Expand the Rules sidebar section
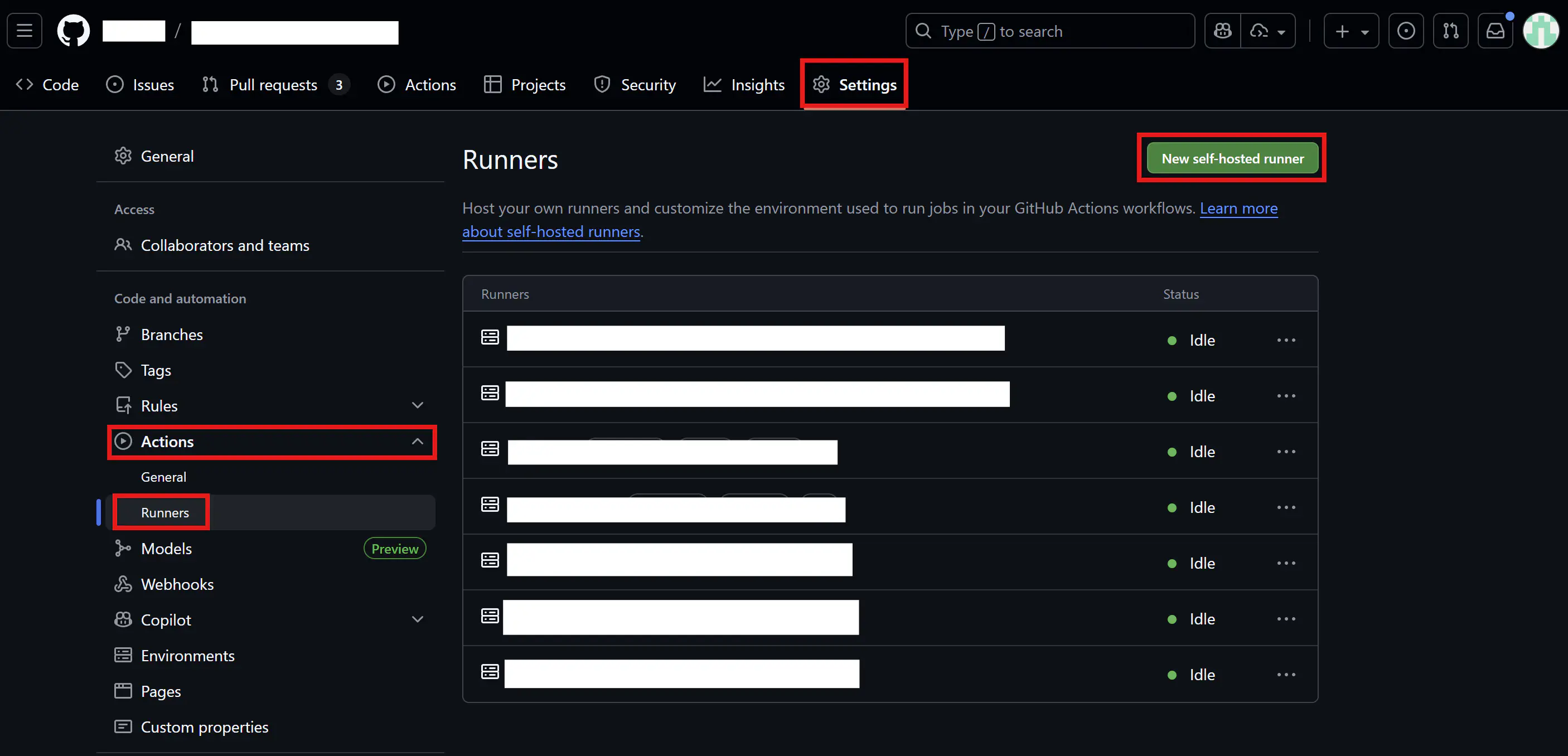This screenshot has width=1568, height=756. (x=418, y=404)
